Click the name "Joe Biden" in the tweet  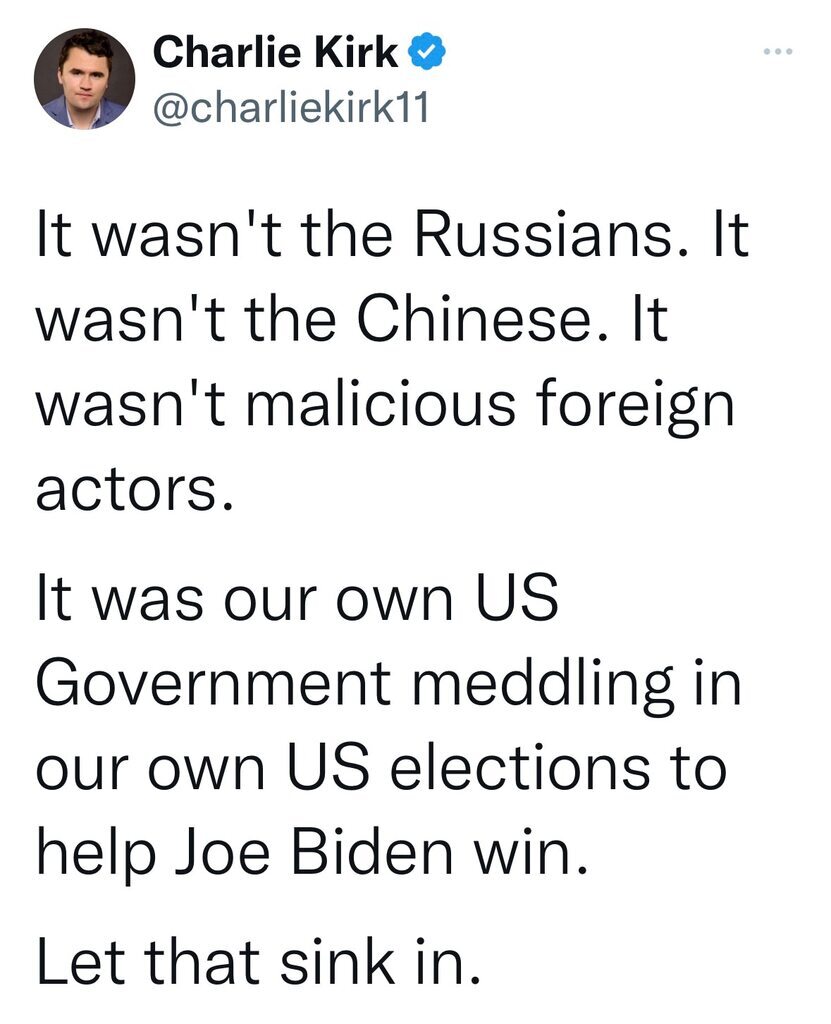(313, 851)
